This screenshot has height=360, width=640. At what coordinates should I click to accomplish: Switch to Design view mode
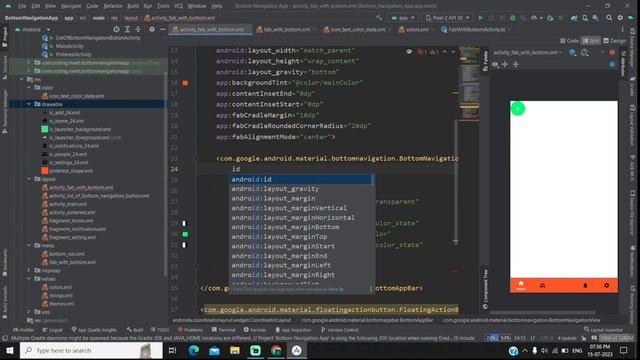point(614,41)
